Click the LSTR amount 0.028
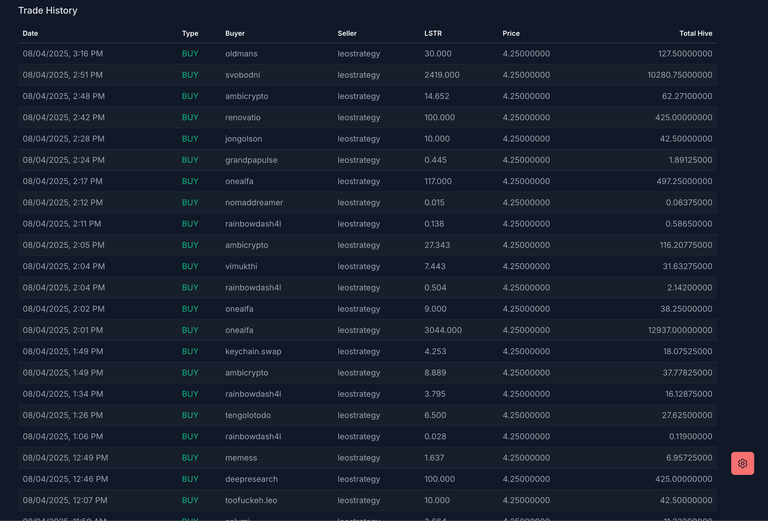This screenshot has width=768, height=521. point(435,436)
